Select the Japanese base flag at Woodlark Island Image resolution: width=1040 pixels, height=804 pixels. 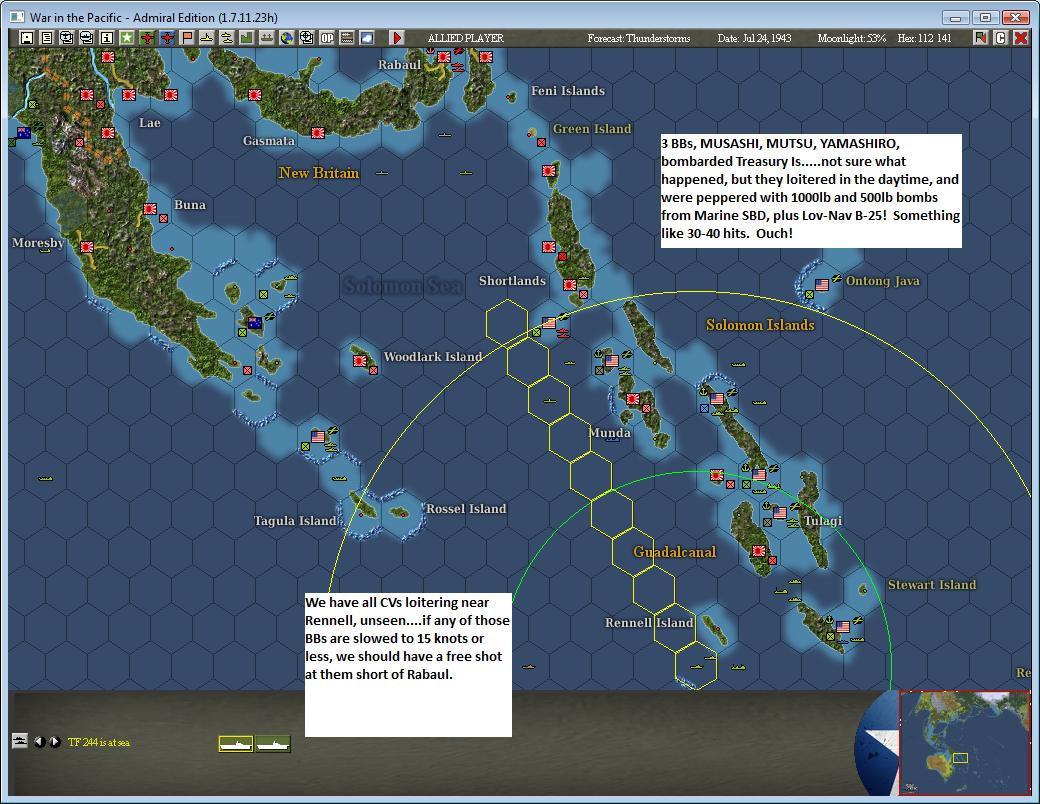click(x=360, y=361)
